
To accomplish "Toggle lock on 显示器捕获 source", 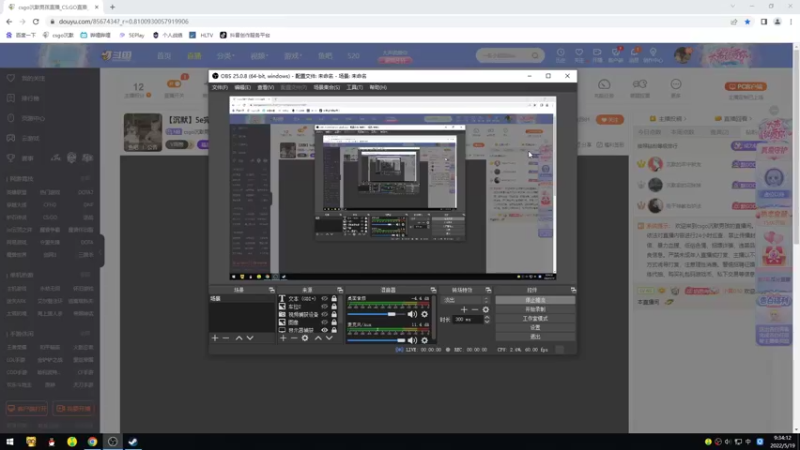I will [x=334, y=330].
